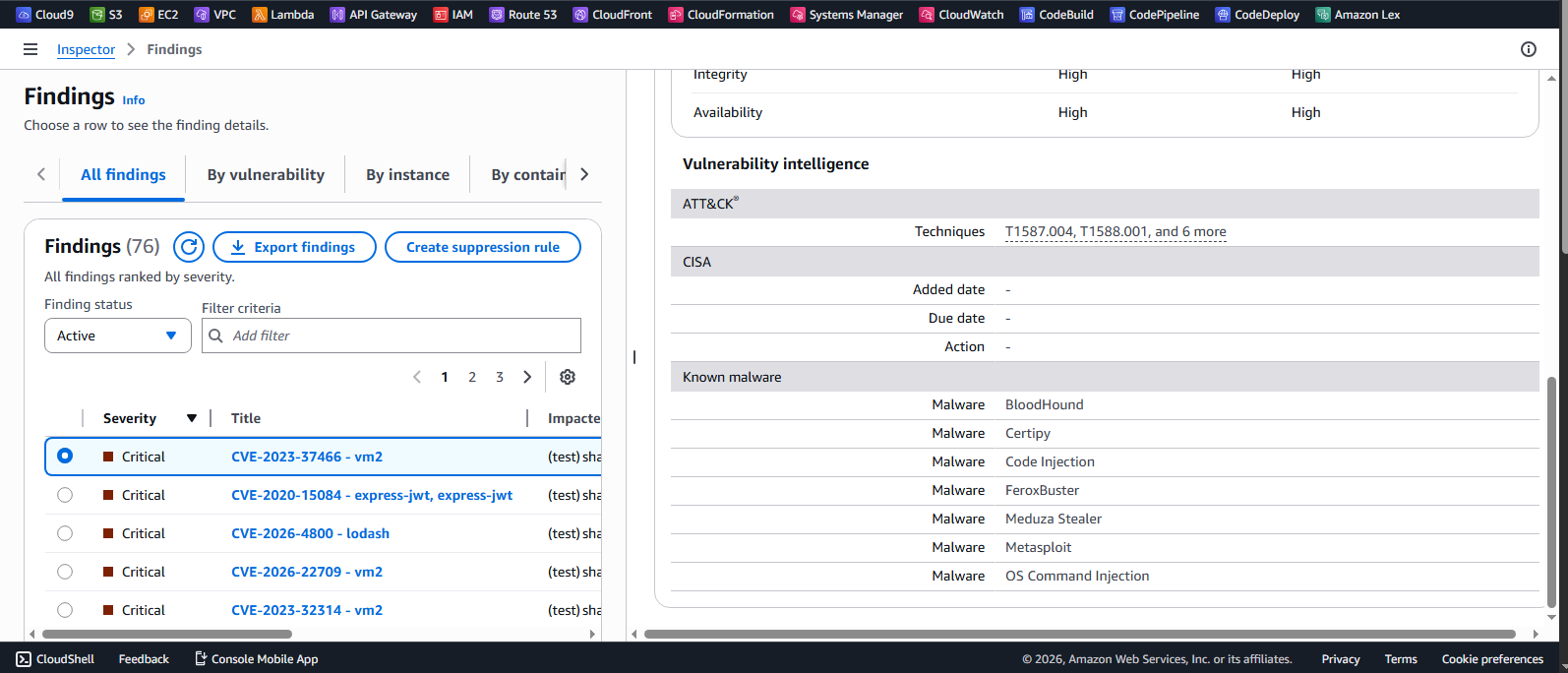Screen dimensions: 1568x673
Task: Open the CodePipeline shortcut
Action: (1155, 15)
